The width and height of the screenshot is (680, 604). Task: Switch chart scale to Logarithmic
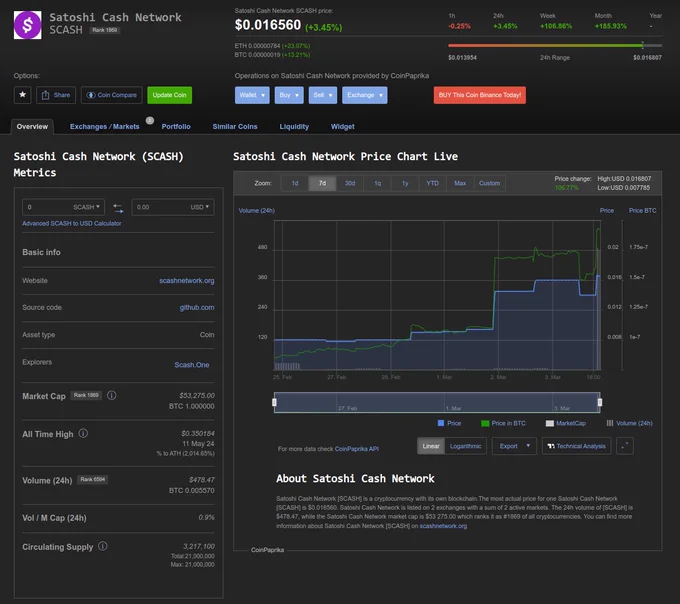[x=465, y=446]
